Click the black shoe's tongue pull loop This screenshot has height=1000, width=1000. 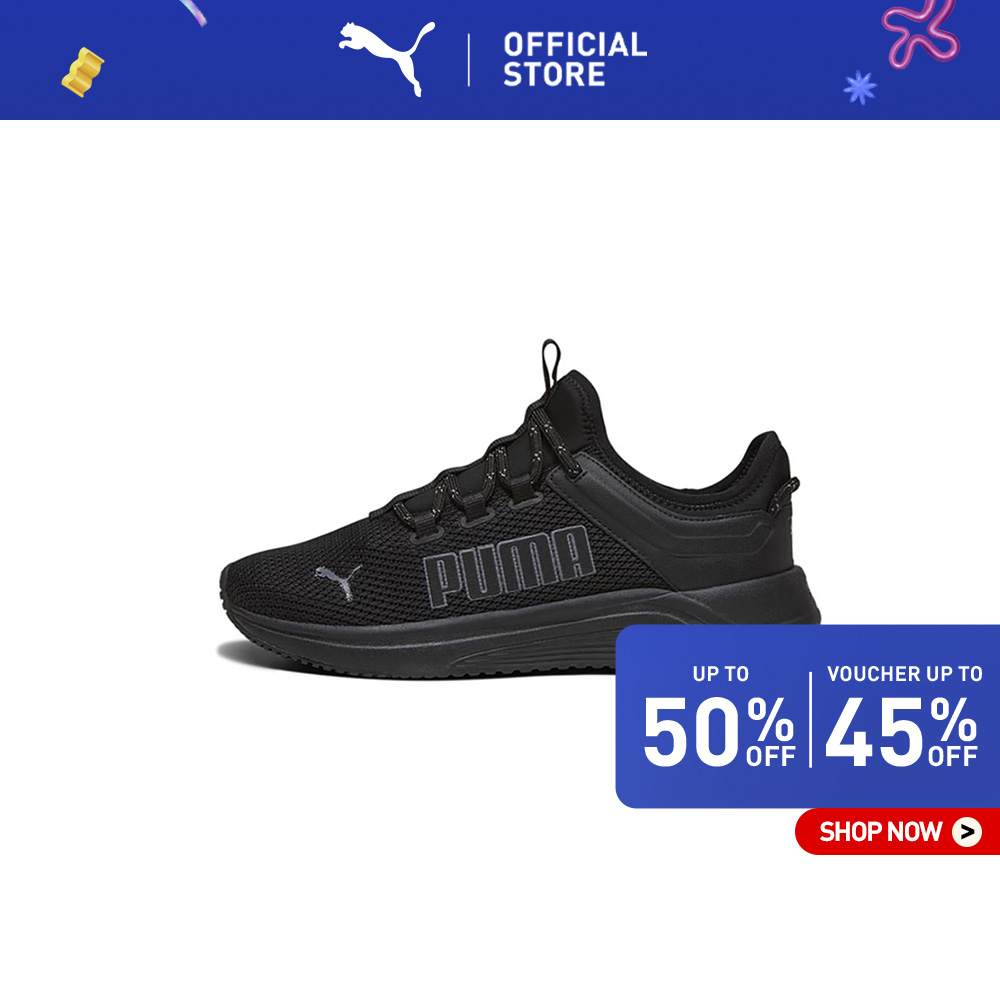[550, 364]
